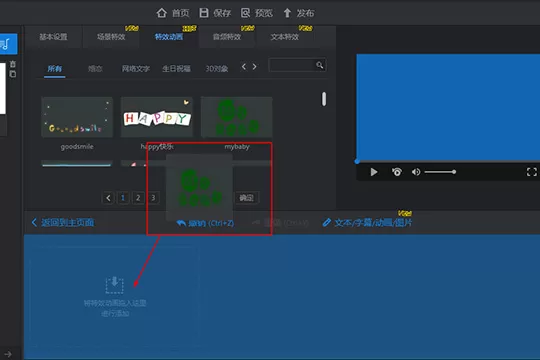Click the 确定 confirm button
This screenshot has width=540, height=360.
click(247, 198)
